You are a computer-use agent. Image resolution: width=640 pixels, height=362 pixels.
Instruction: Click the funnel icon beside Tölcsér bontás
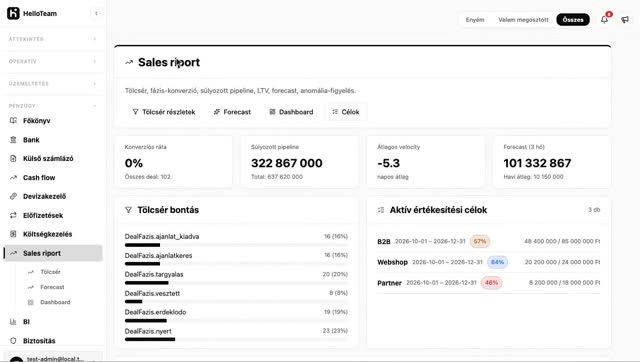[x=128, y=210]
